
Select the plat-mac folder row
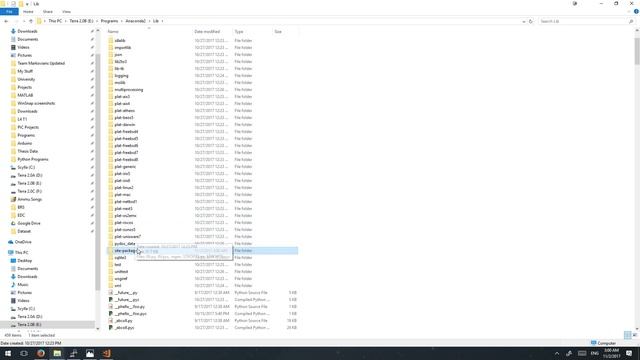202,195
